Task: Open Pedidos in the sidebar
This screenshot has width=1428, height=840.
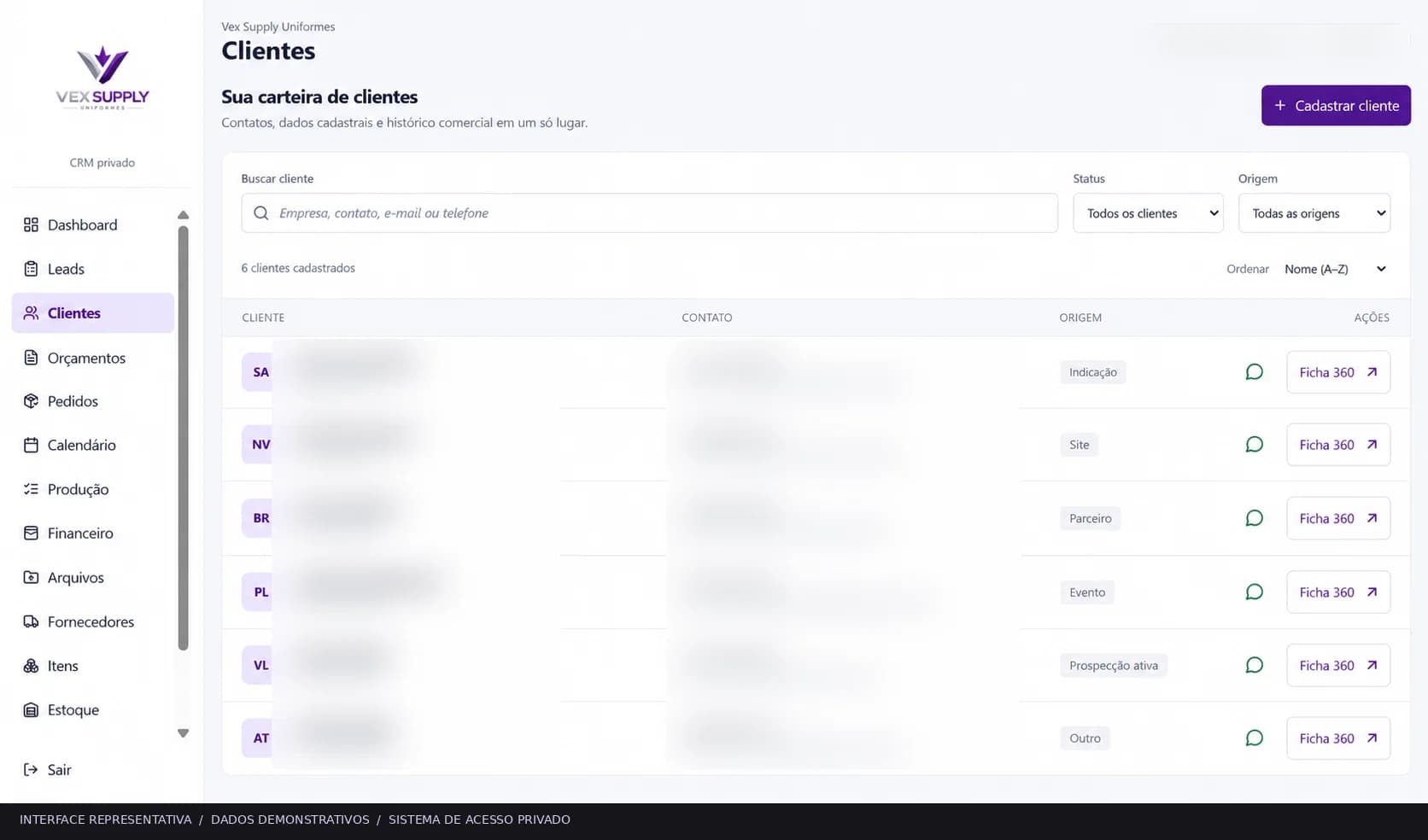Action: tap(93, 401)
